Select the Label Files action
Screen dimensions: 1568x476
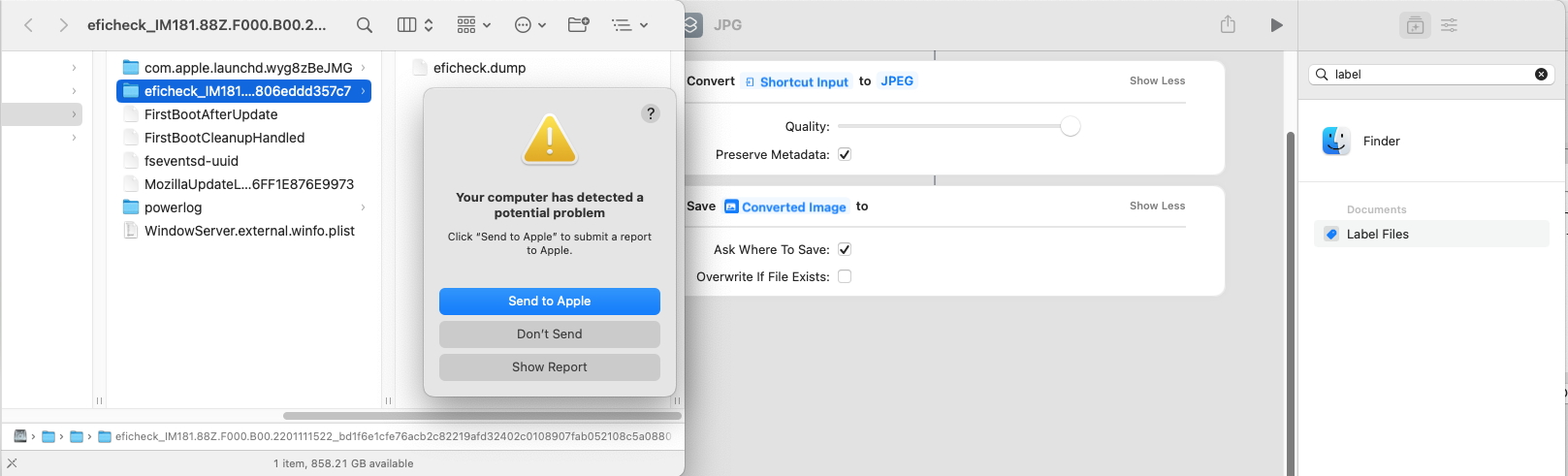coord(1377,234)
